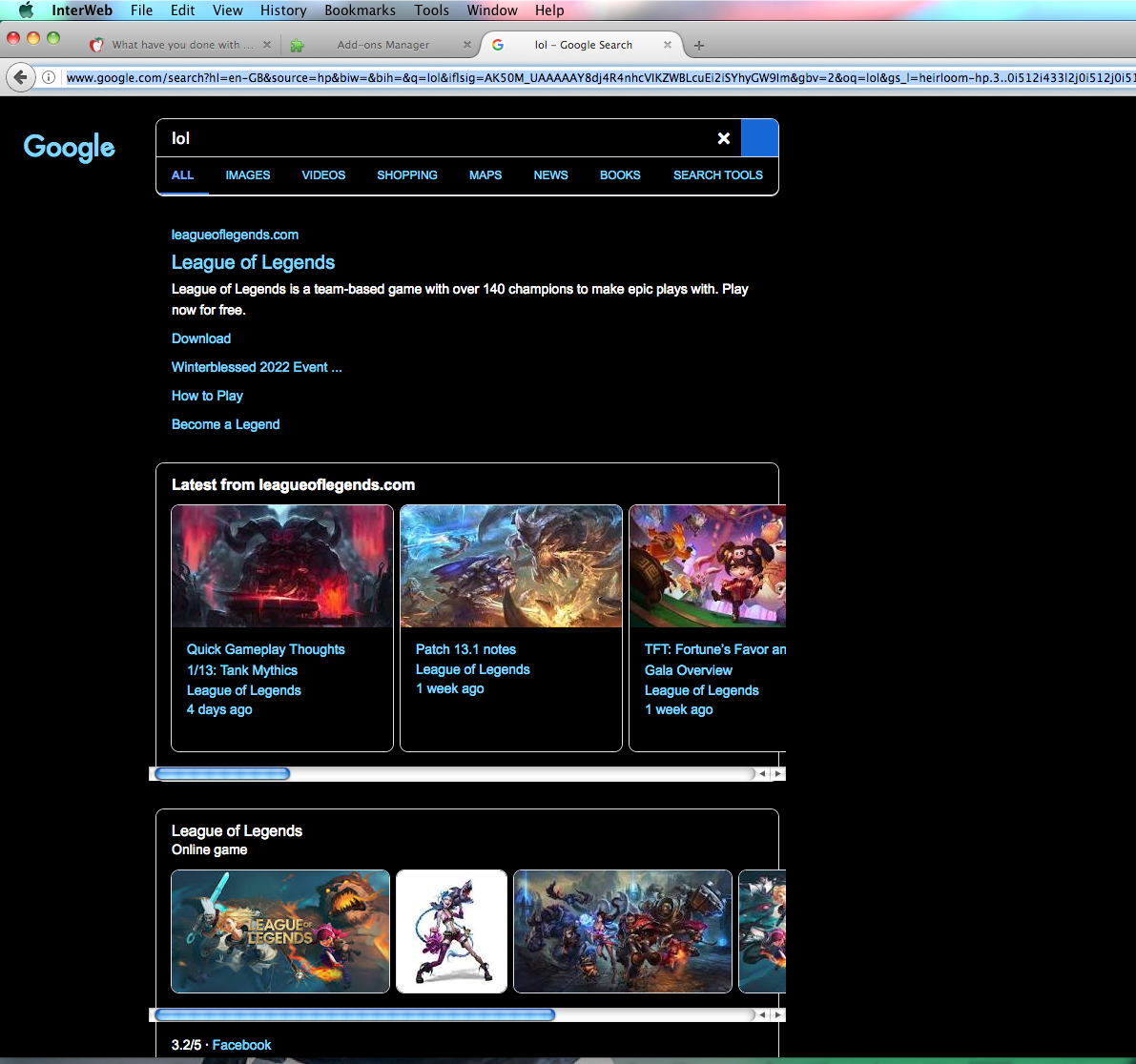Close the 'lol - Google Search' tab
The image size is (1136, 1064).
[668, 45]
